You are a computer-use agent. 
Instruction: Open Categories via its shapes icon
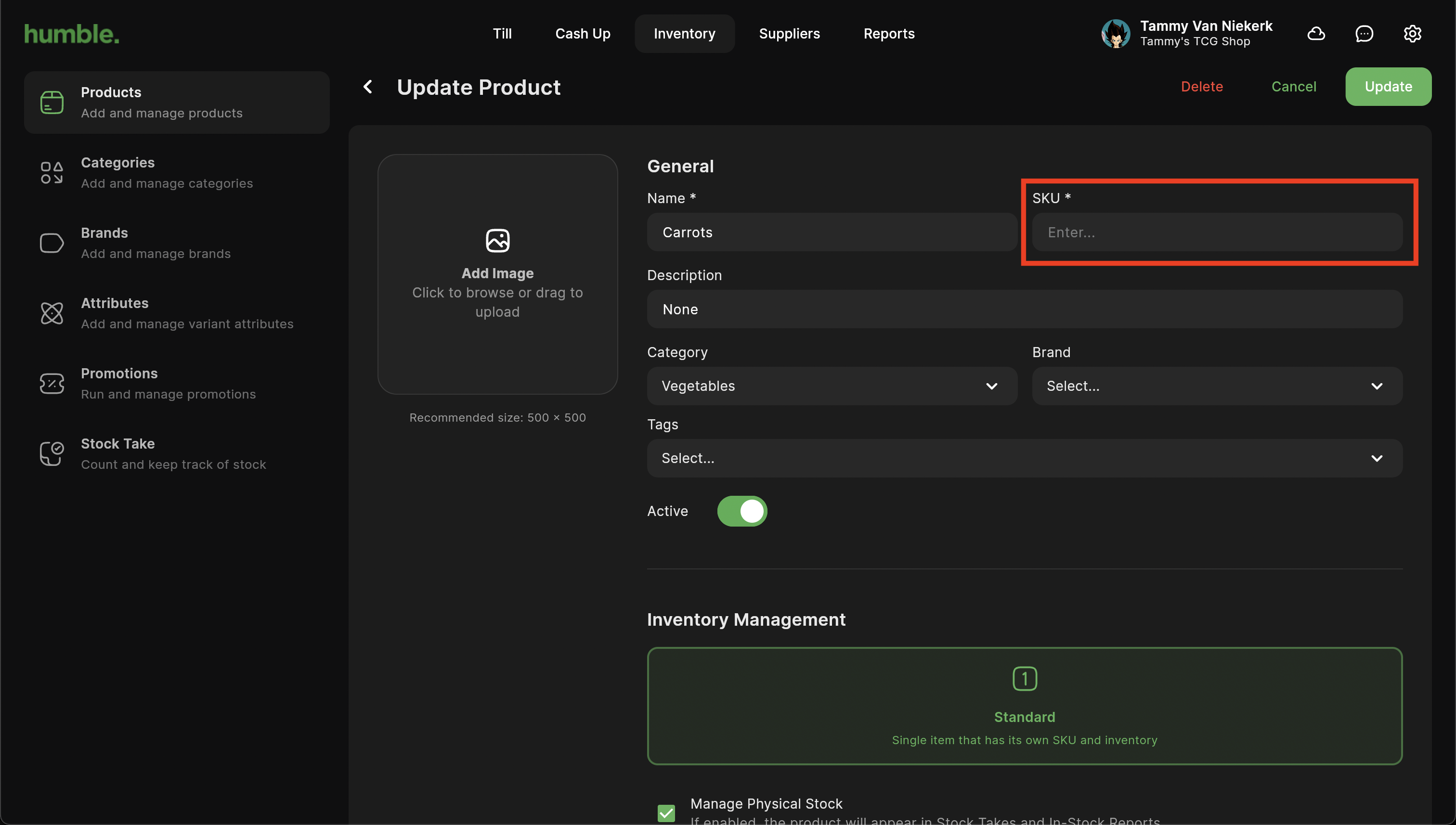[x=52, y=173]
